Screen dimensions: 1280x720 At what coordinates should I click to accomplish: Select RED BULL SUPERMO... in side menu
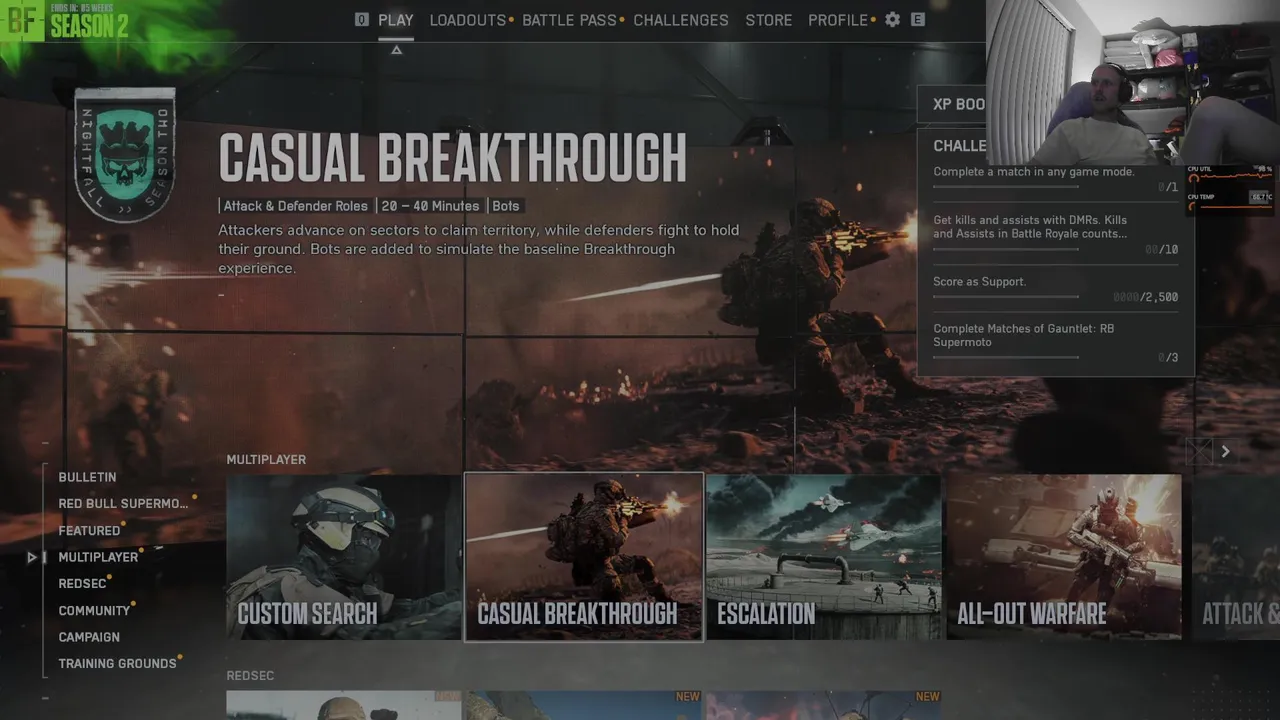pyautogui.click(x=123, y=504)
